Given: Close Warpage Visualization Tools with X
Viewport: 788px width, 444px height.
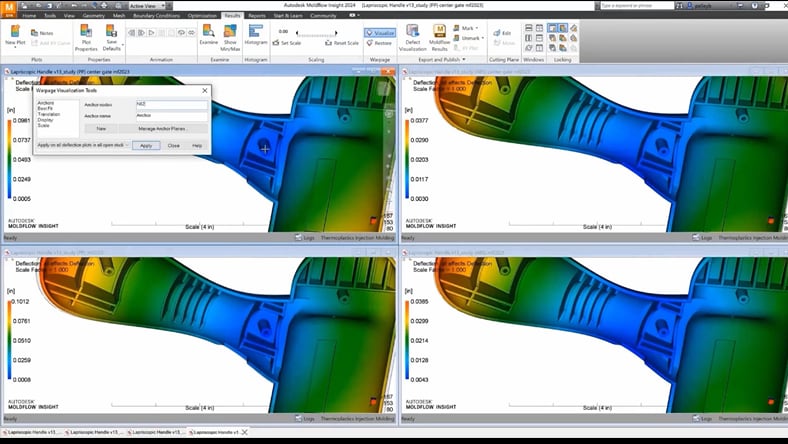Looking at the screenshot, I should (x=205, y=91).
